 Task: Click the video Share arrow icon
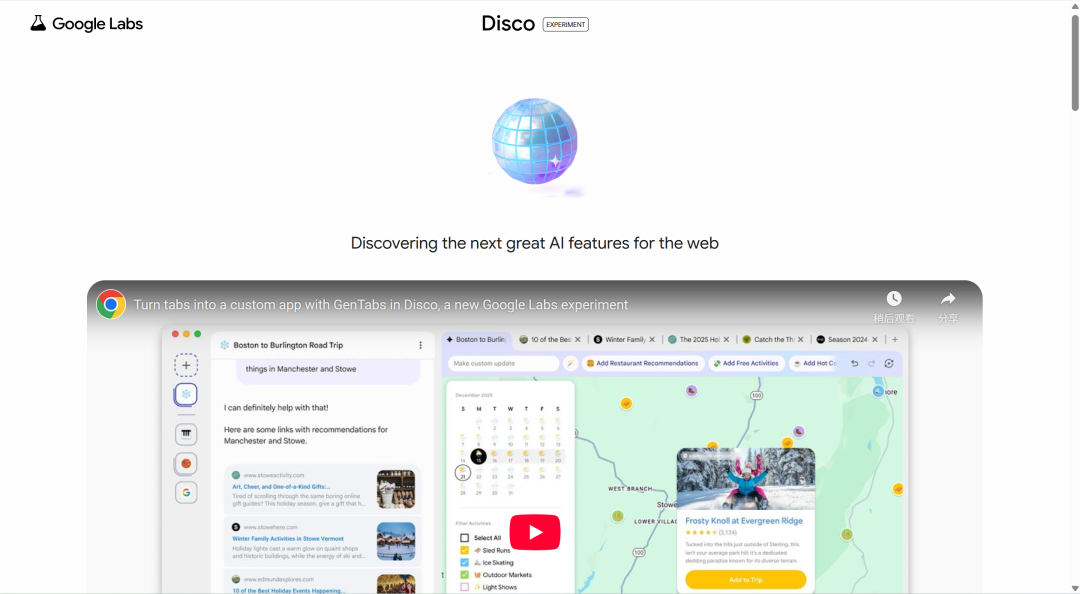coord(947,299)
